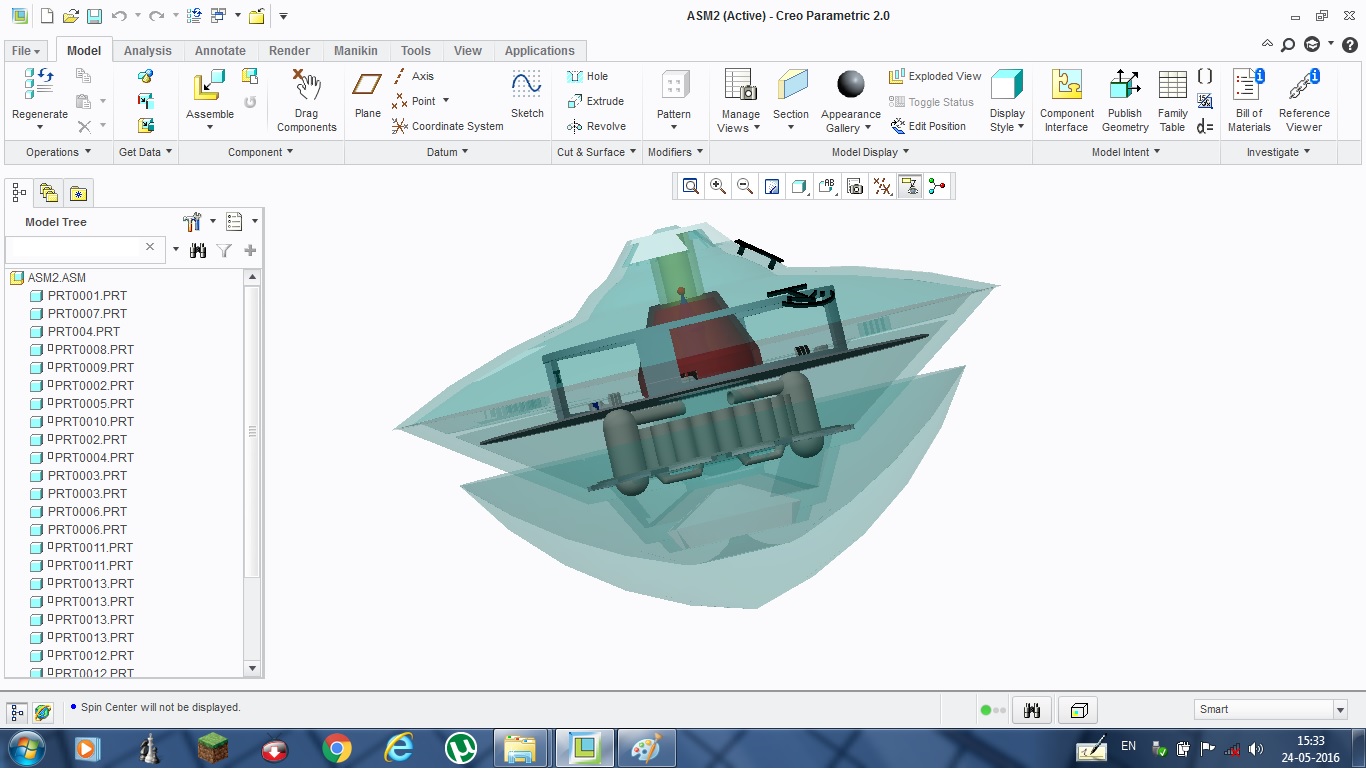Click the Relations d= icon

pos(1205,127)
